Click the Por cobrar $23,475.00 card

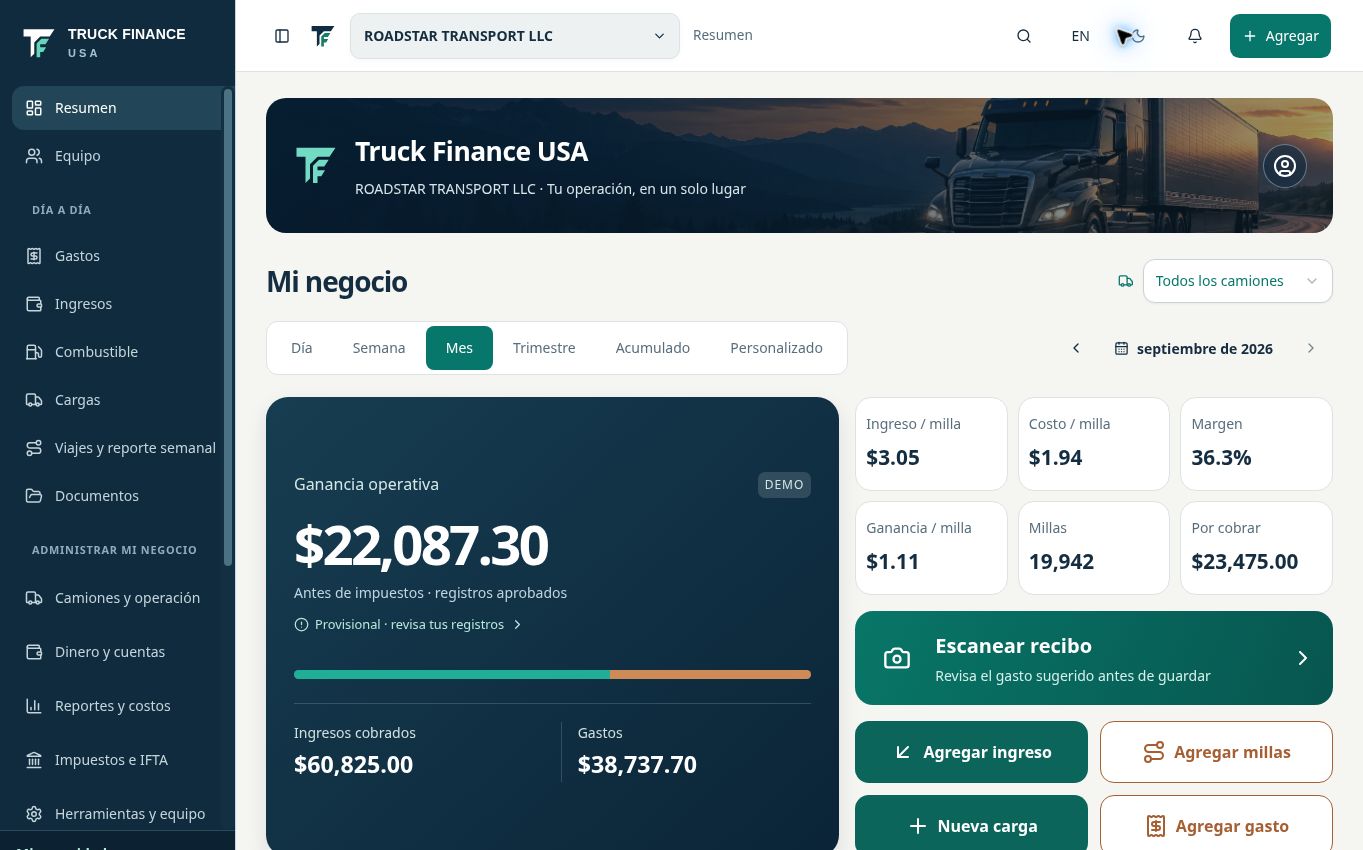(1257, 548)
